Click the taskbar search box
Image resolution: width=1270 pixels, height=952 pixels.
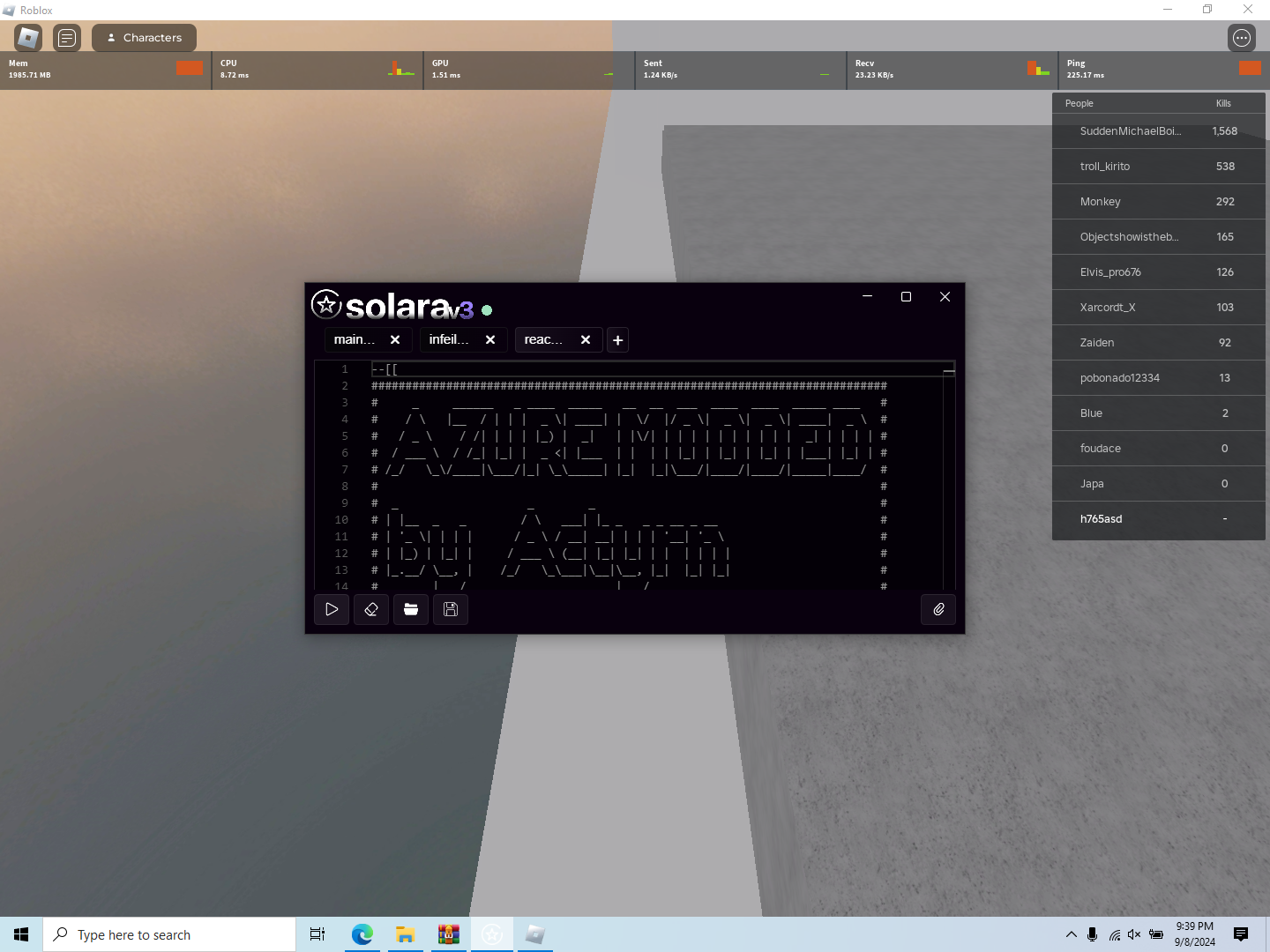[x=169, y=934]
